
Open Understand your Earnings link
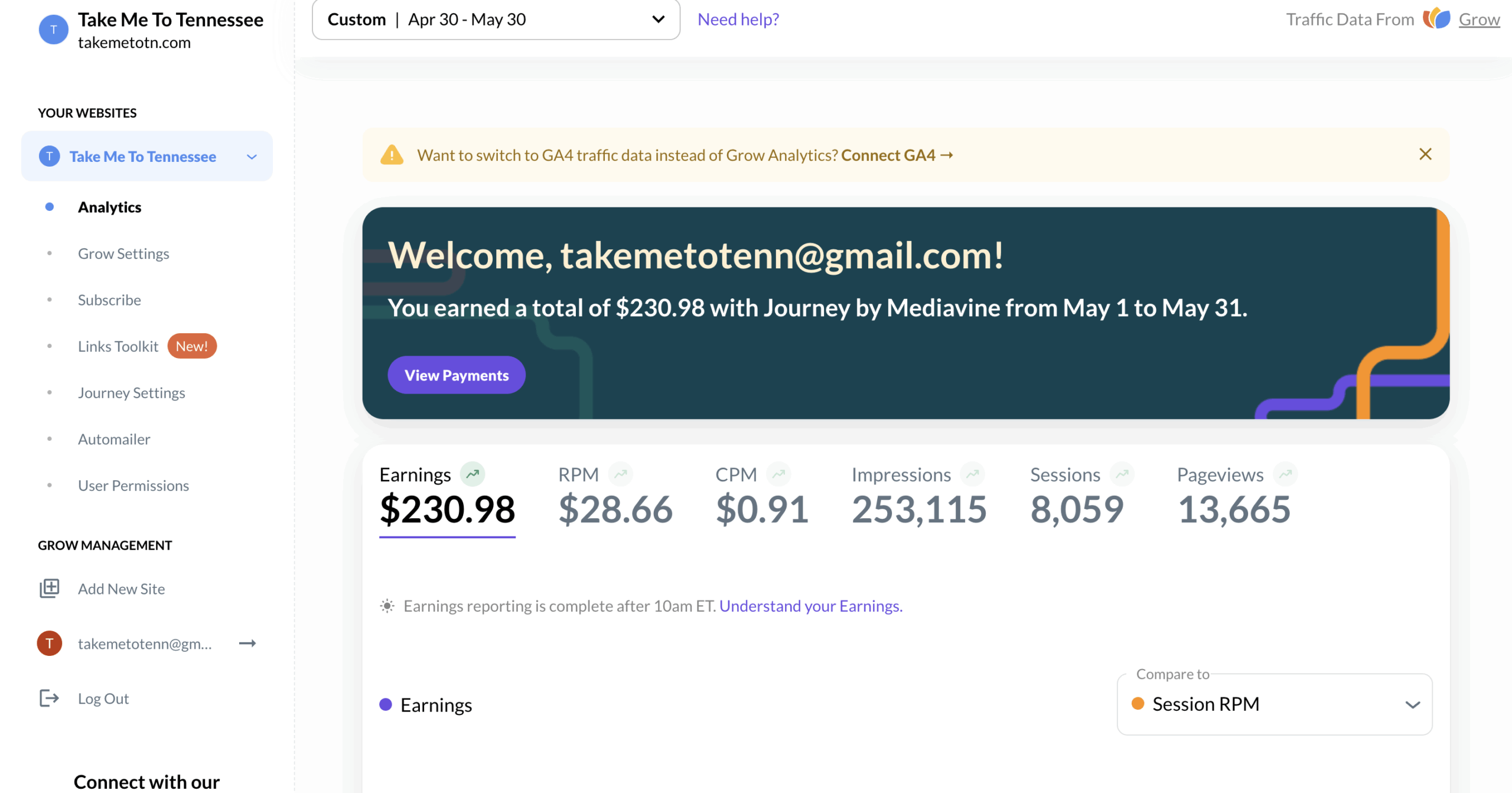point(811,606)
